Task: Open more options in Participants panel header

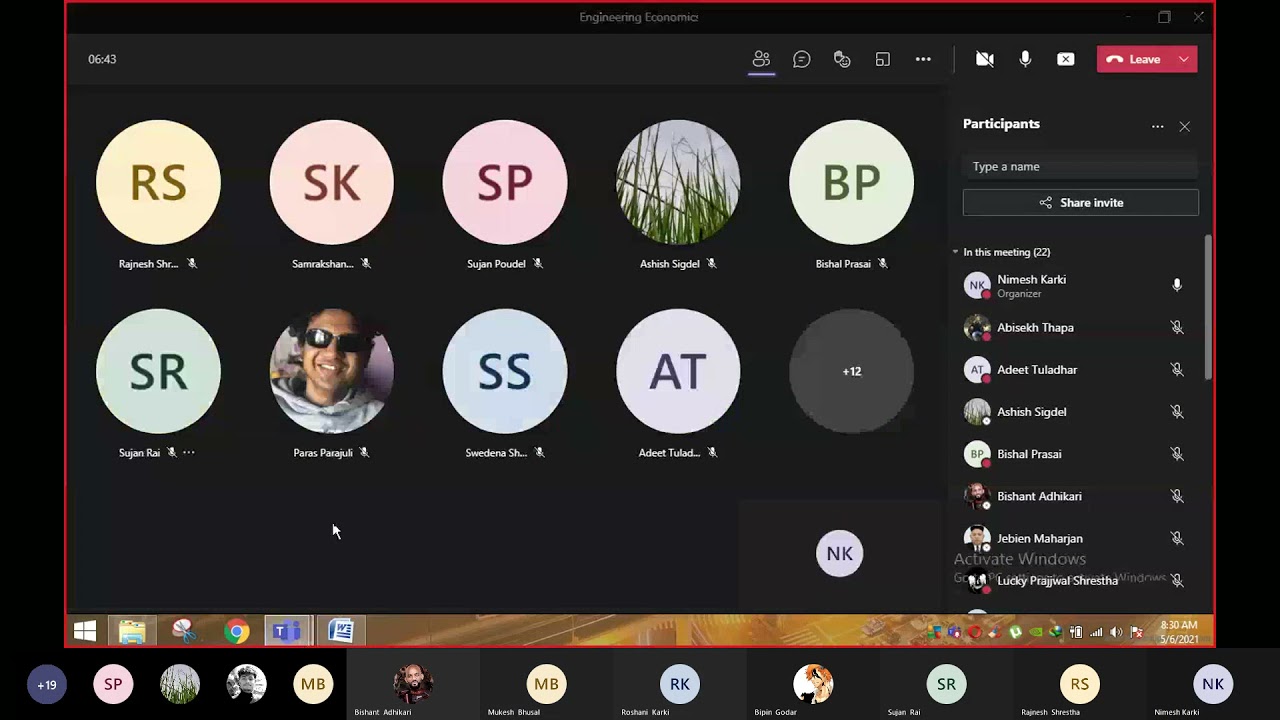Action: tap(1157, 127)
